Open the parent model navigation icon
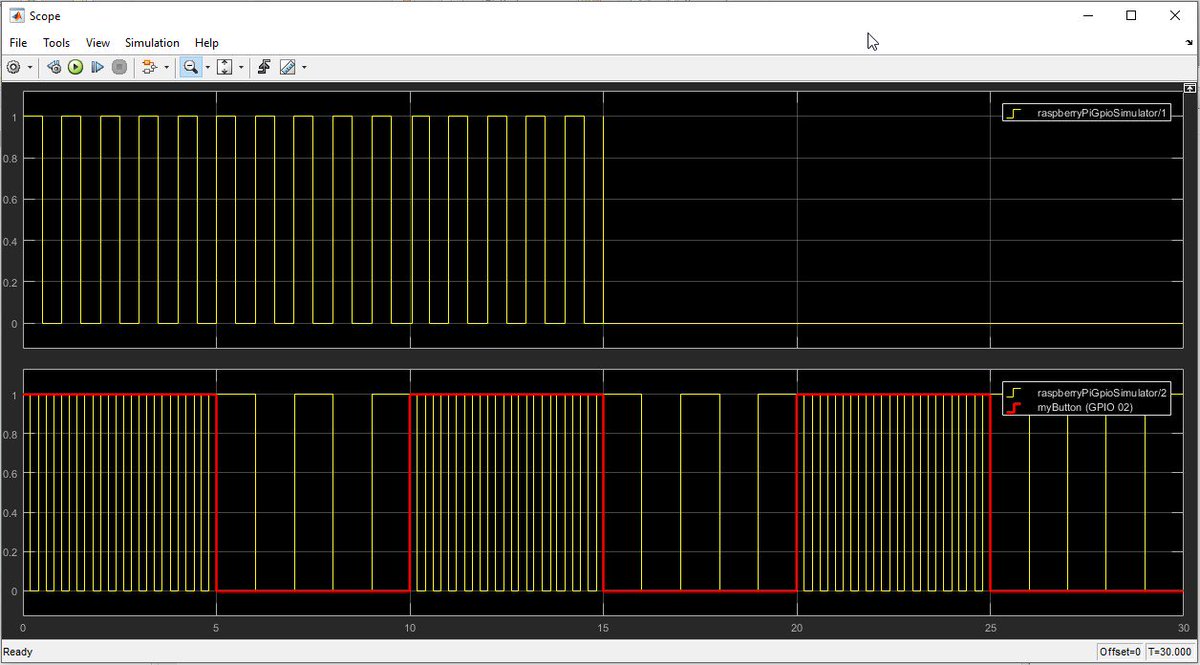1200x665 pixels. [52, 67]
